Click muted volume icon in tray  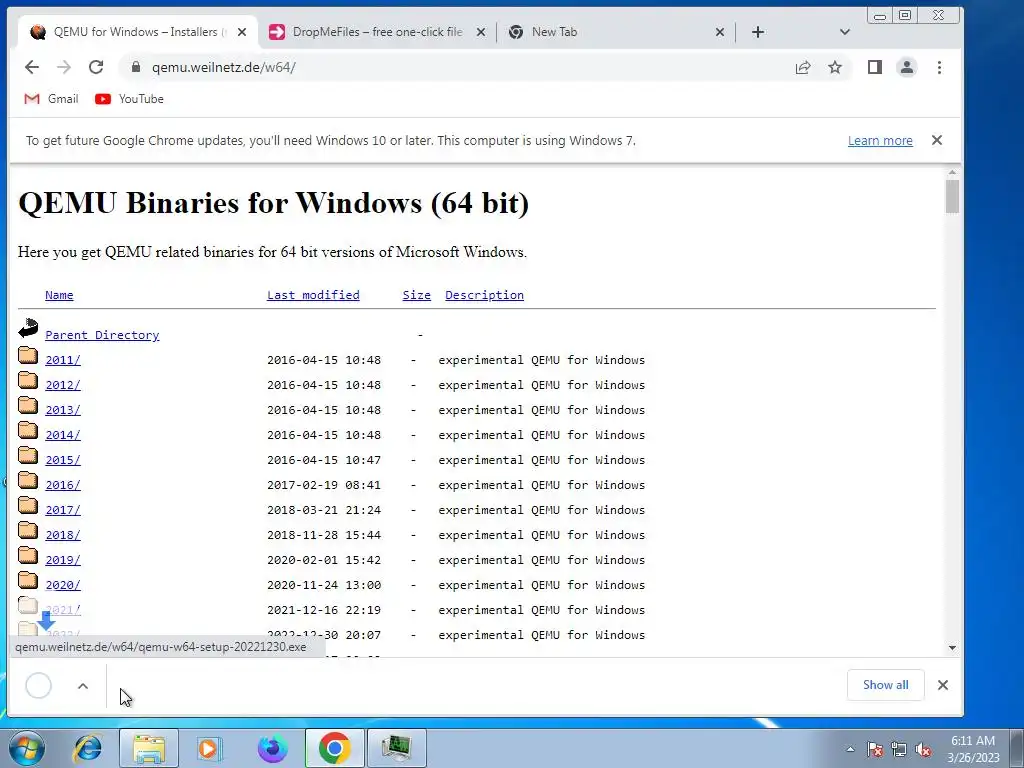click(x=923, y=750)
